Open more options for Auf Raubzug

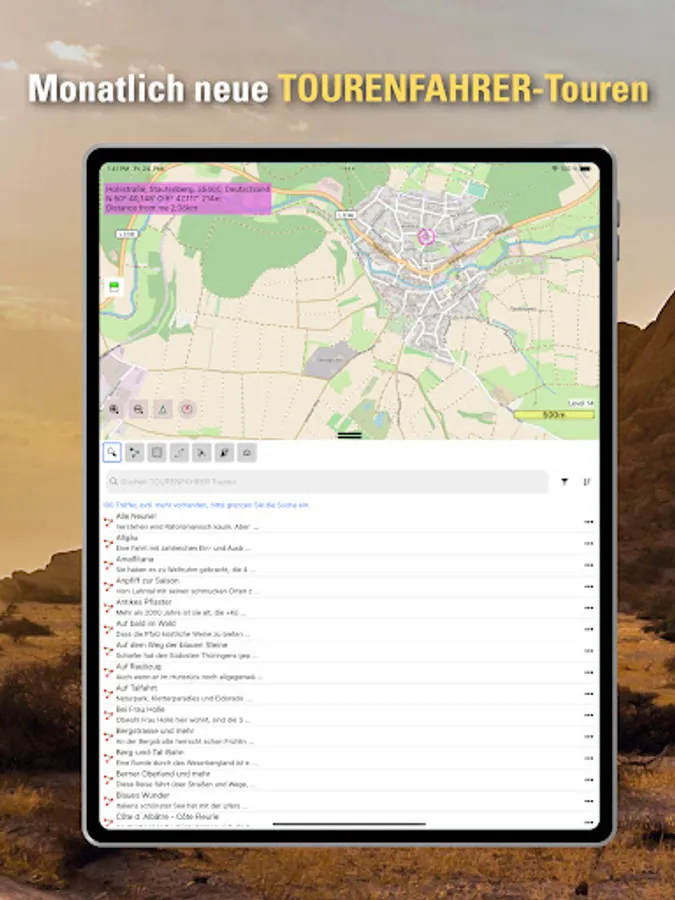point(588,672)
